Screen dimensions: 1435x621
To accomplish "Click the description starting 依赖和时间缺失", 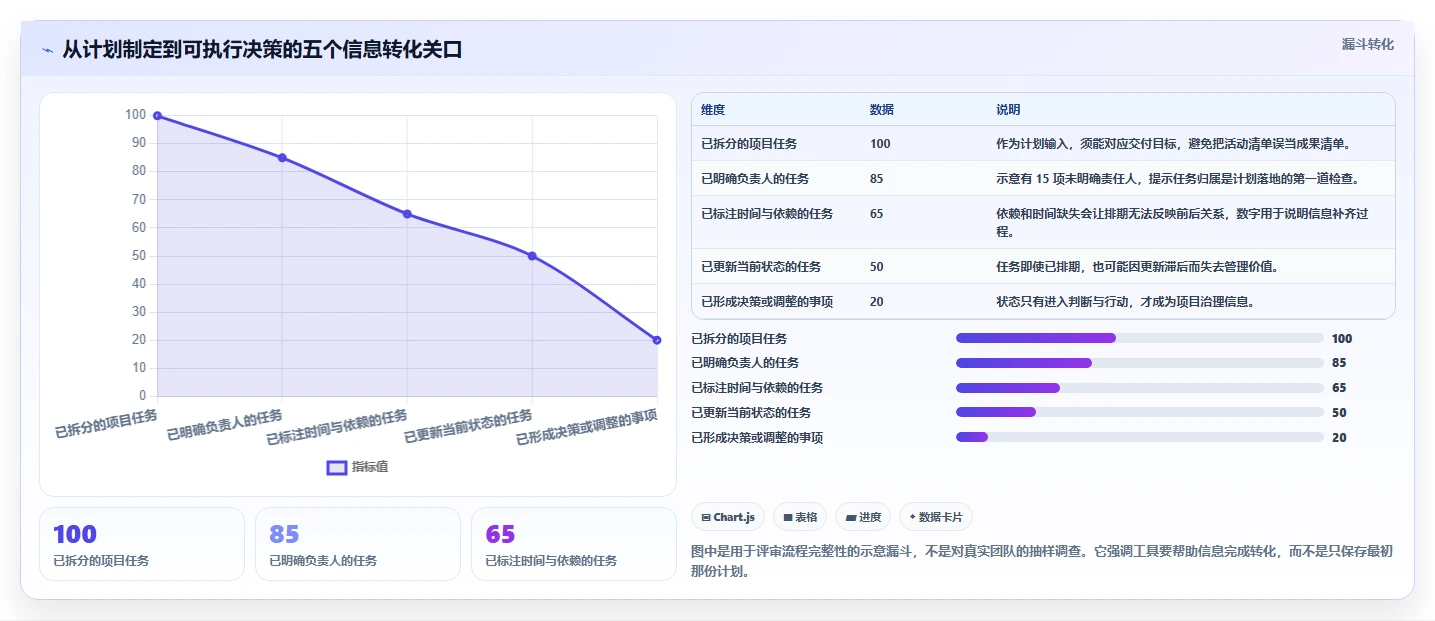I will (x=1184, y=222).
